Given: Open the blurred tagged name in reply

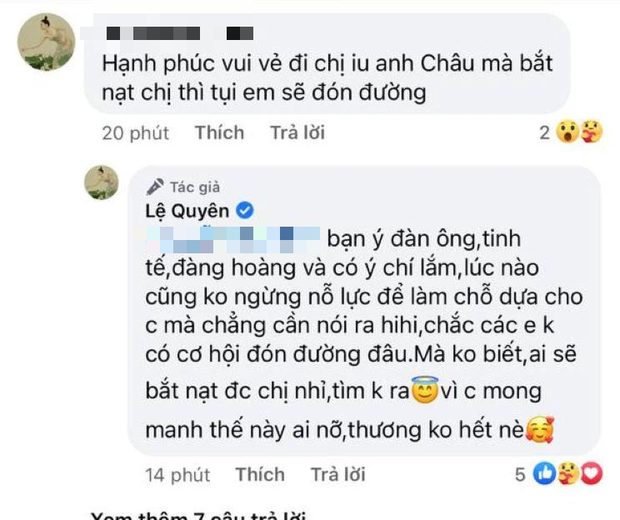Looking at the screenshot, I should 233,240.
